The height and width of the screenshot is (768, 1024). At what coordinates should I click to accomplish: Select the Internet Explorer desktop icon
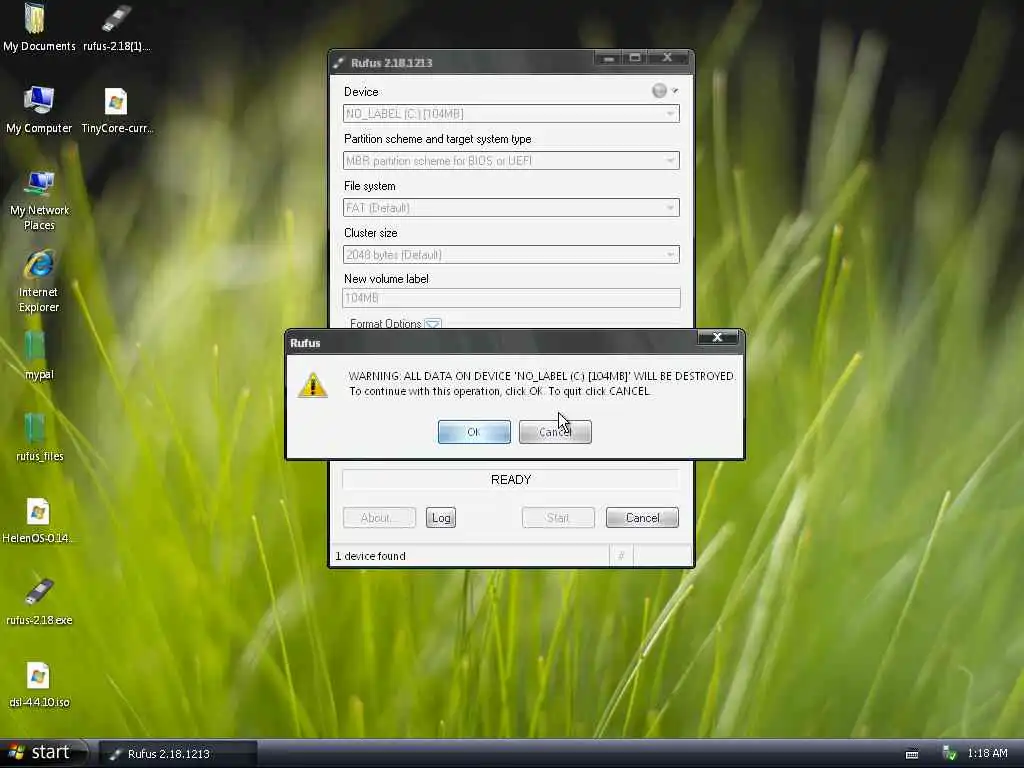[x=39, y=281]
